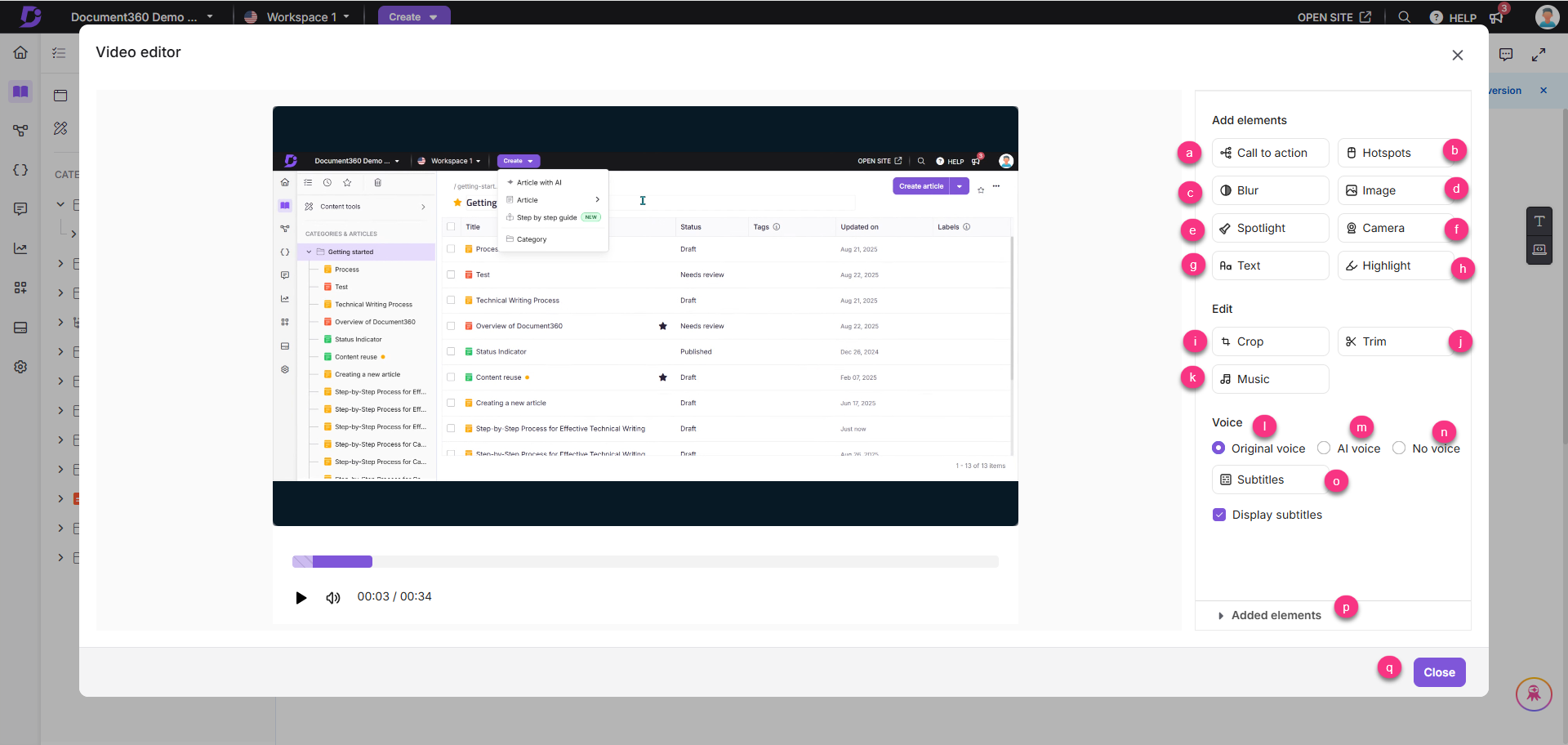Viewport: 1568px width, 745px height.
Task: Open the Drive icon in the left sidebar
Action: [x=20, y=328]
